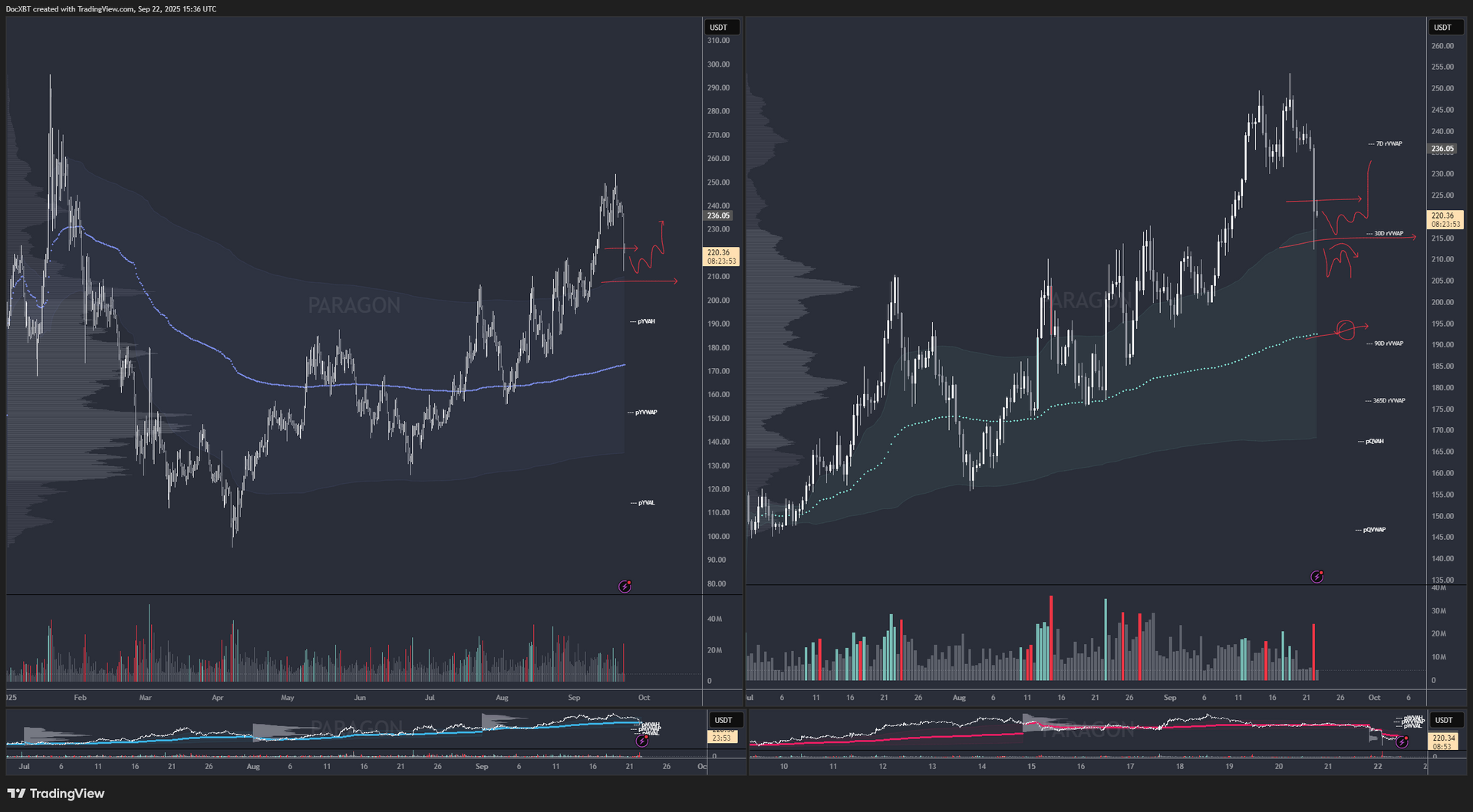The width and height of the screenshot is (1473, 812).
Task: Click the 30D rVWAP line label
Action: pos(1388,234)
